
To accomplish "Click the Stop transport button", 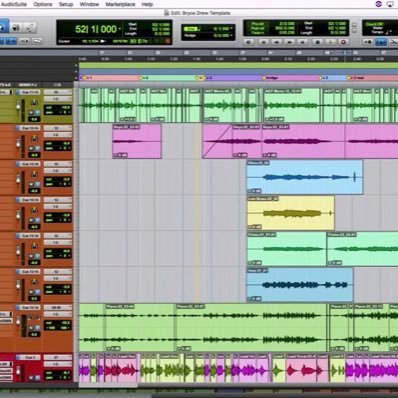I will pyautogui.click(x=317, y=42).
